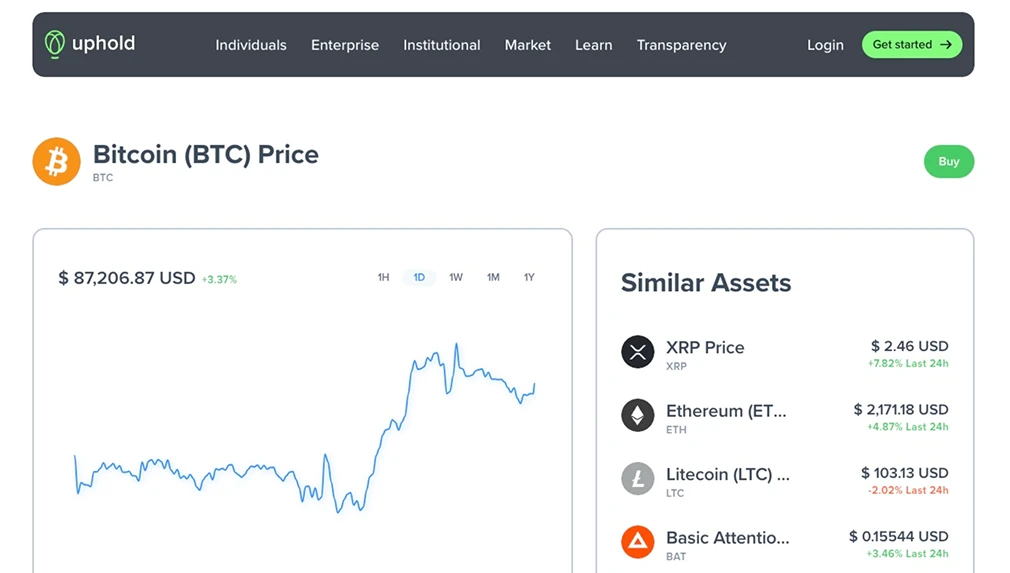Click the Litecoin coin icon
The height and width of the screenshot is (573, 1010).
638,479
